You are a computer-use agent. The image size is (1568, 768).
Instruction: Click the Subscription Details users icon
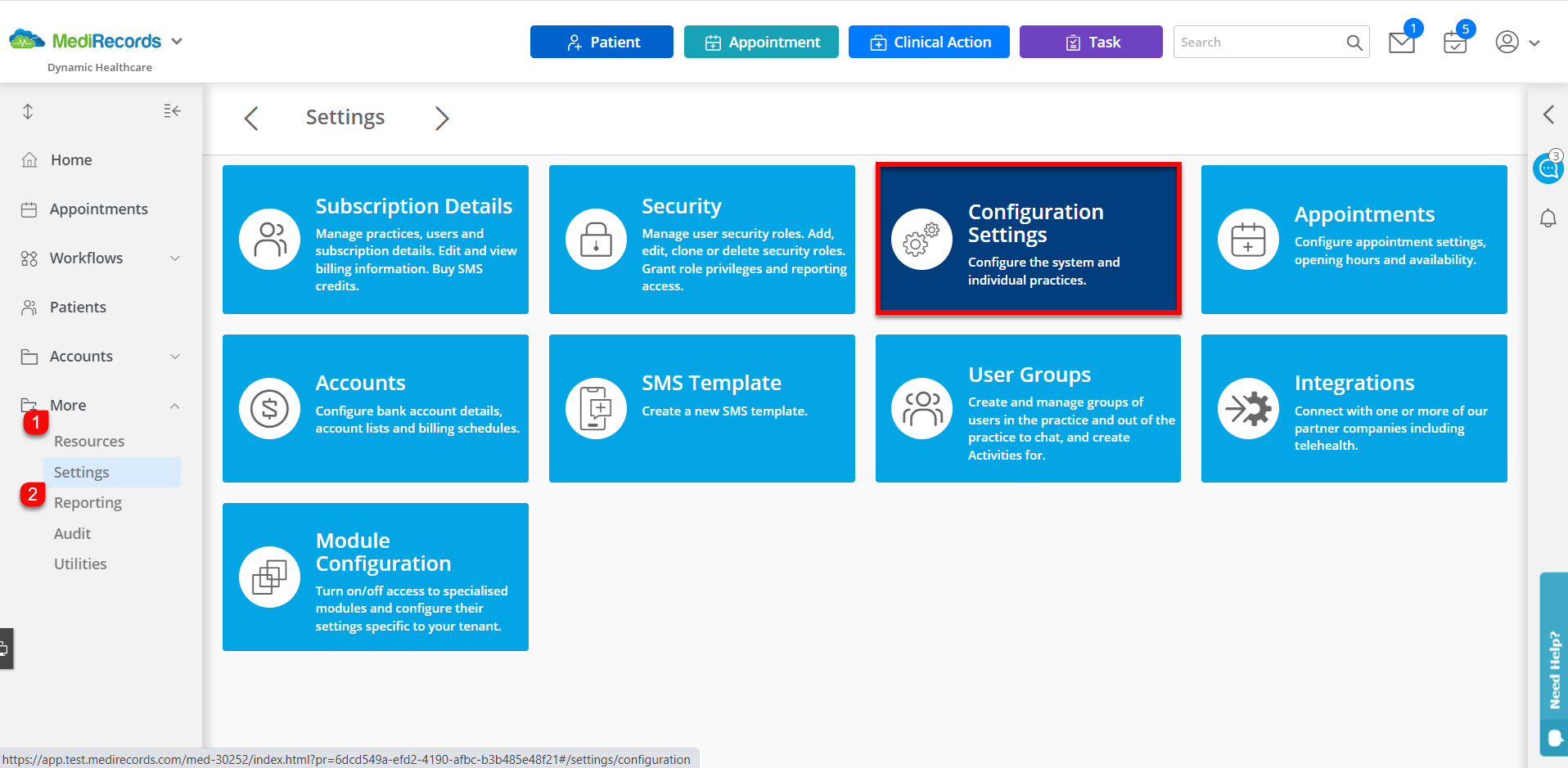click(x=269, y=240)
